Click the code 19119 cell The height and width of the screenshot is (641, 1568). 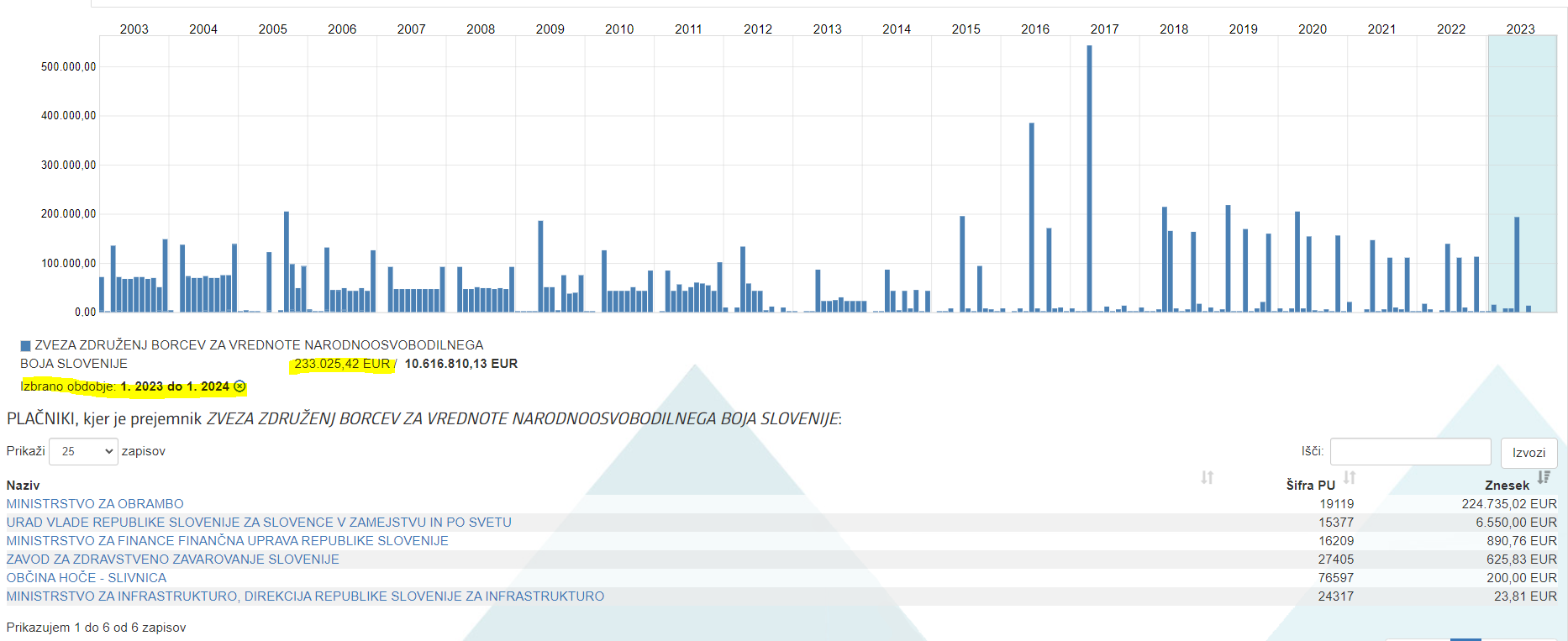[x=1336, y=504]
